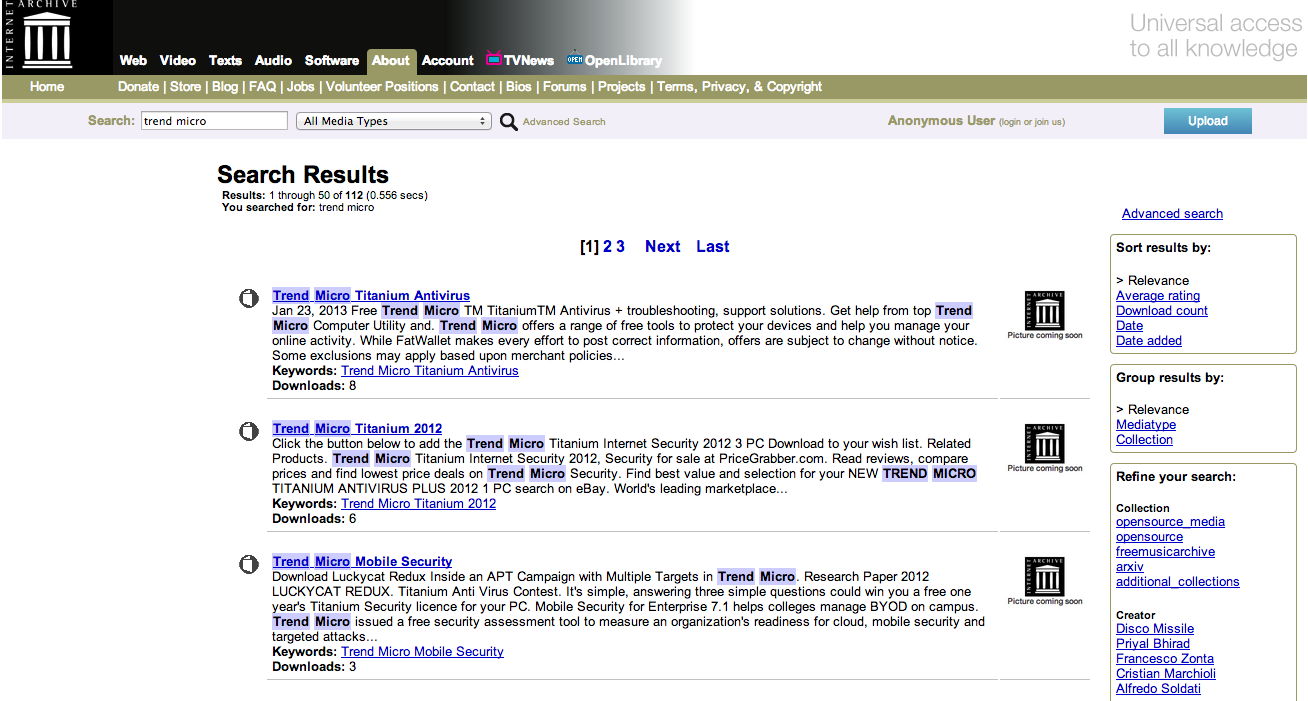Visit the Store link
The height and width of the screenshot is (701, 1308).
pos(185,87)
